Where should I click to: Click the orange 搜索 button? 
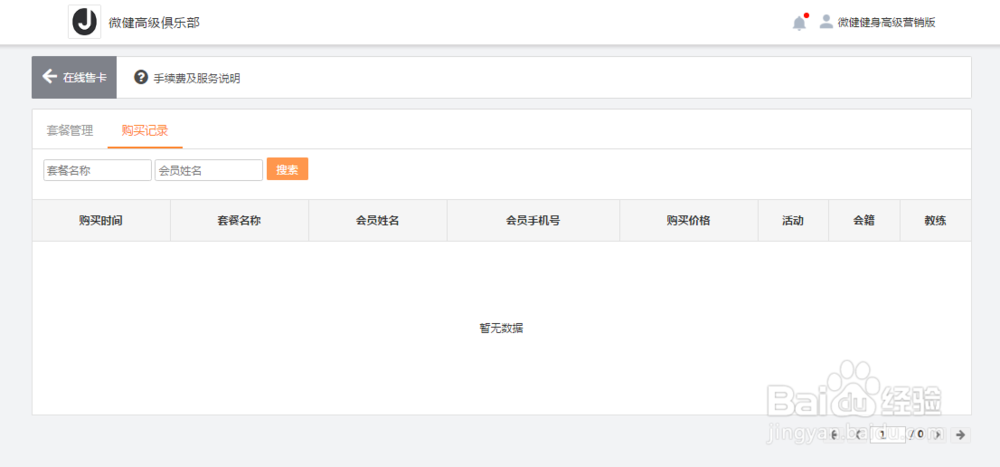(287, 169)
